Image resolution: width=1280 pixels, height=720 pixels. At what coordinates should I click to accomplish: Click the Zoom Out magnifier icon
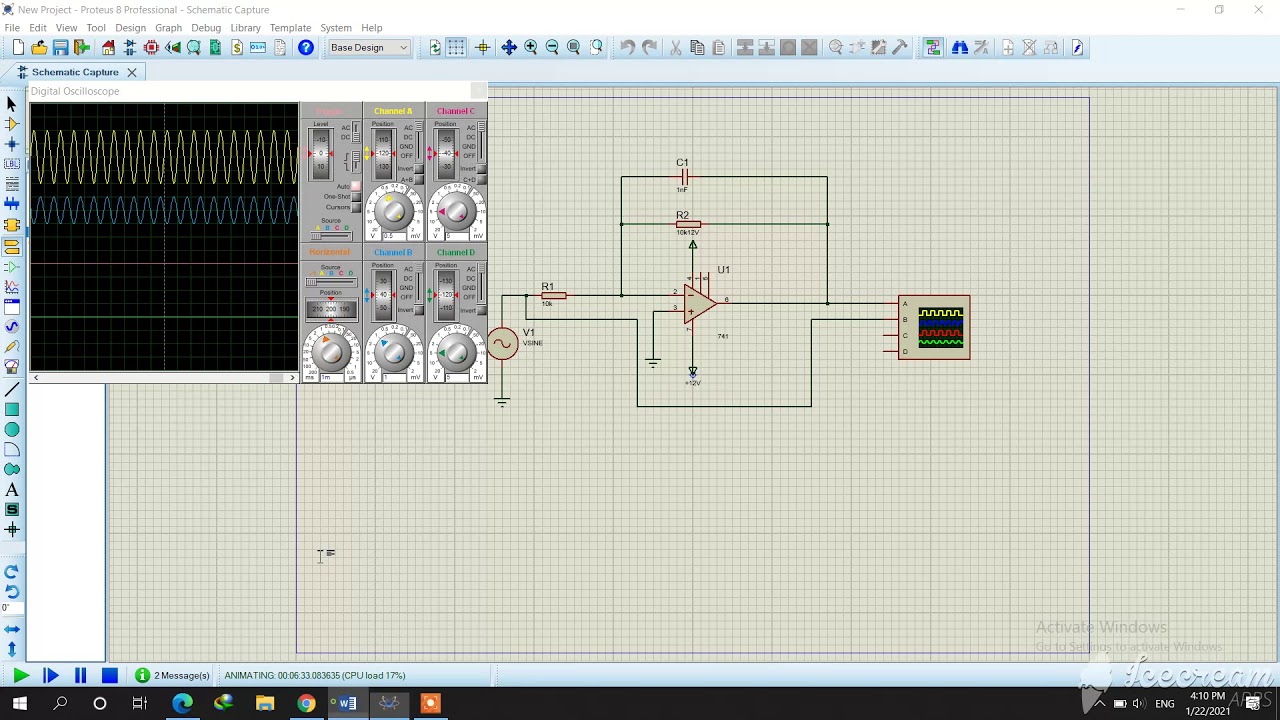[x=552, y=48]
